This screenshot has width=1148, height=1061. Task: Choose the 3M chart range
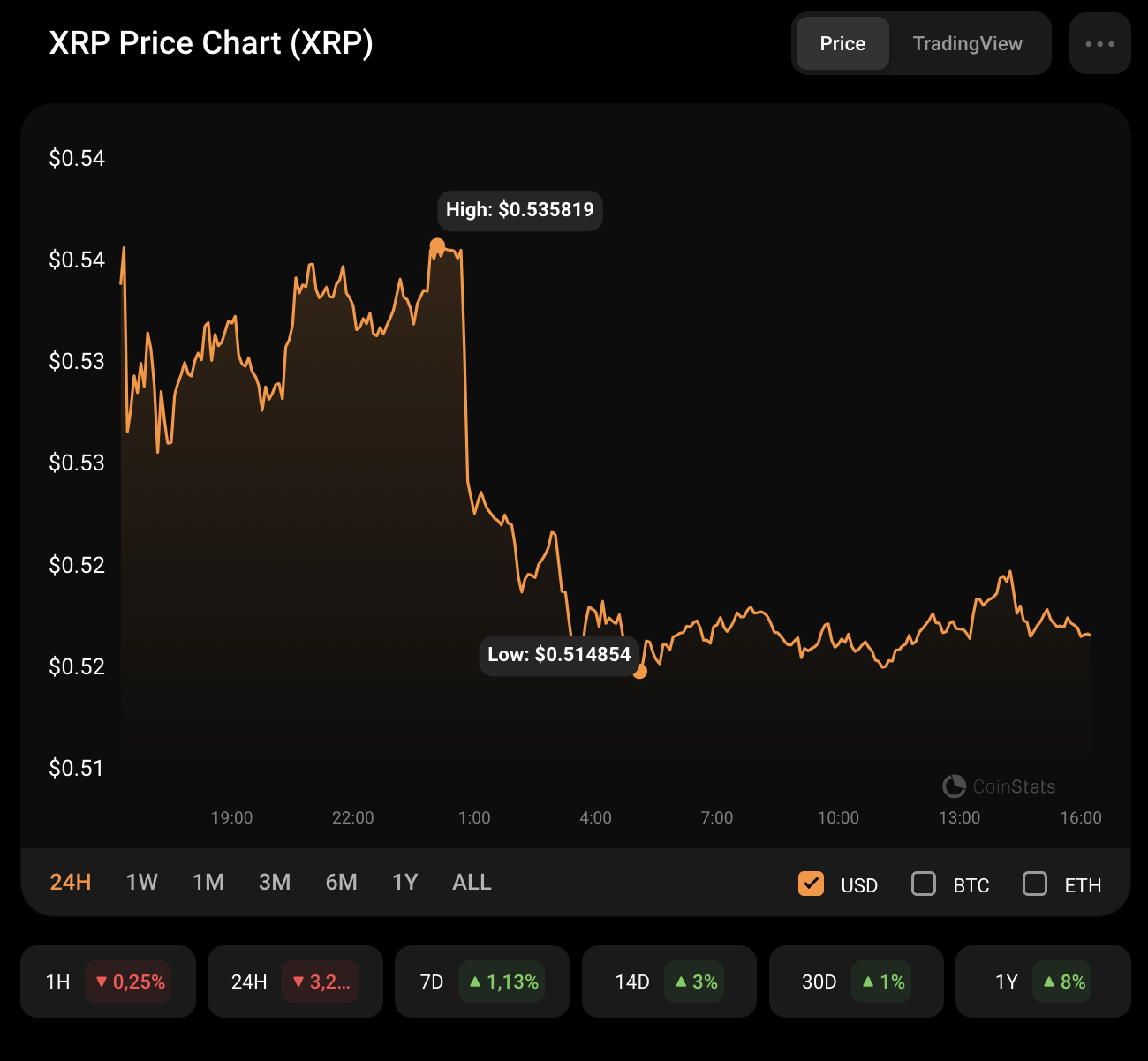click(275, 882)
